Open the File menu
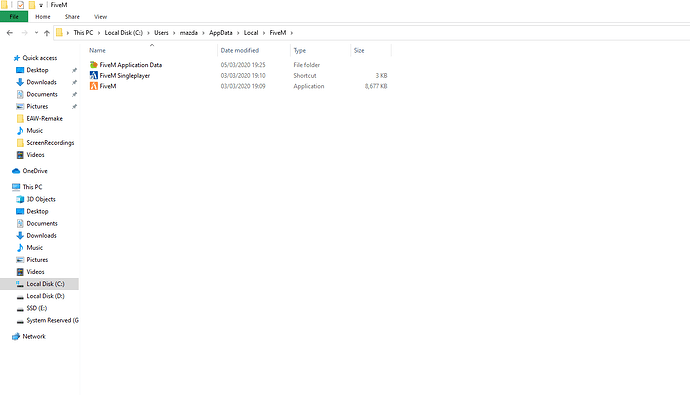 [14, 17]
